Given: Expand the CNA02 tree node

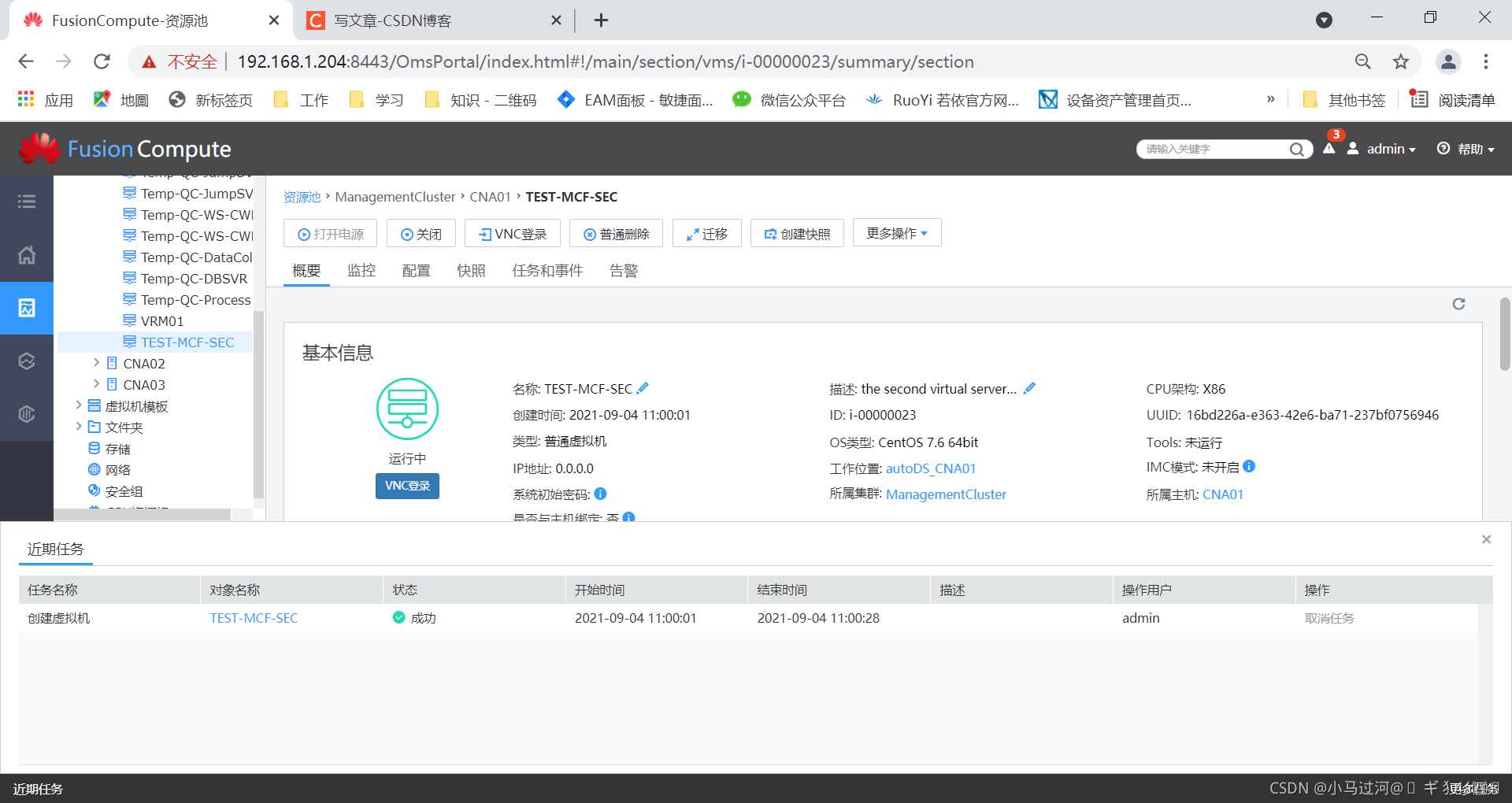Looking at the screenshot, I should pyautogui.click(x=97, y=363).
